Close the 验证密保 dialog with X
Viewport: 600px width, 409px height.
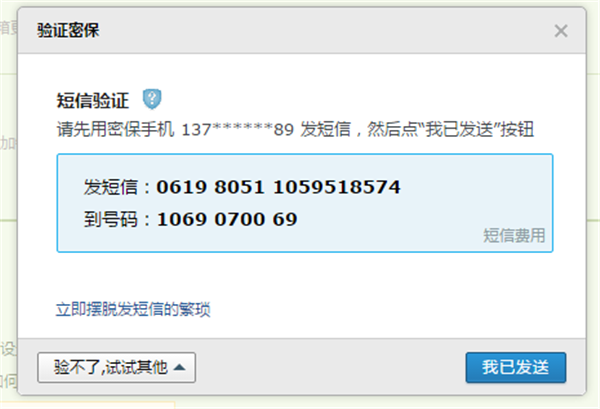point(561,31)
